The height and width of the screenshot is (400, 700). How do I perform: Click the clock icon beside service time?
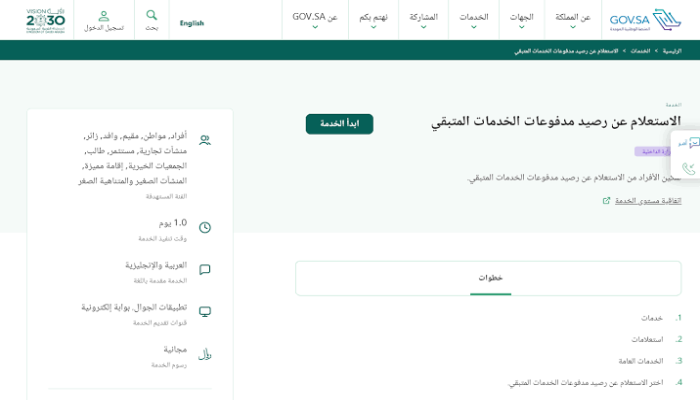[205, 227]
